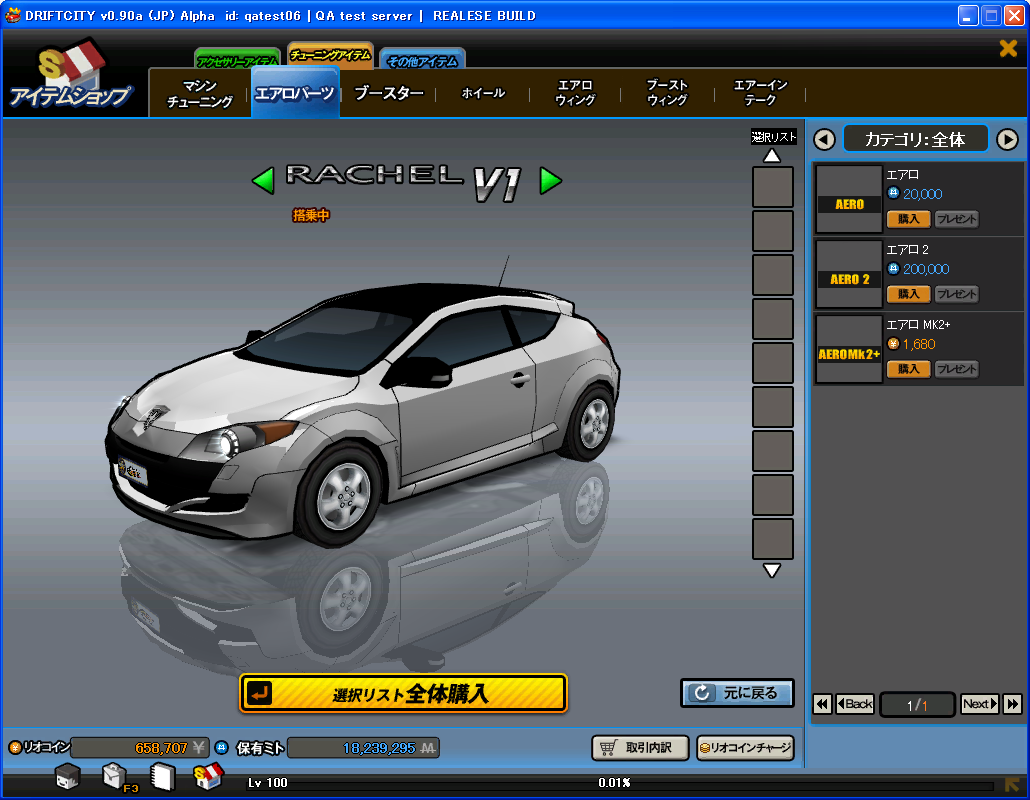Click the yellow 選択リスト全体購入 button

point(403,693)
